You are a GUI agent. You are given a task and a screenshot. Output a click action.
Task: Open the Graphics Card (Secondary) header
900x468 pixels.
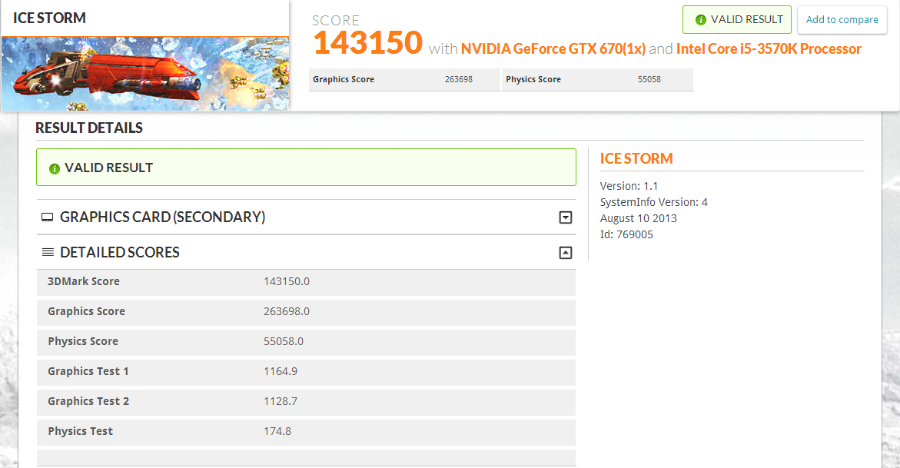click(162, 217)
